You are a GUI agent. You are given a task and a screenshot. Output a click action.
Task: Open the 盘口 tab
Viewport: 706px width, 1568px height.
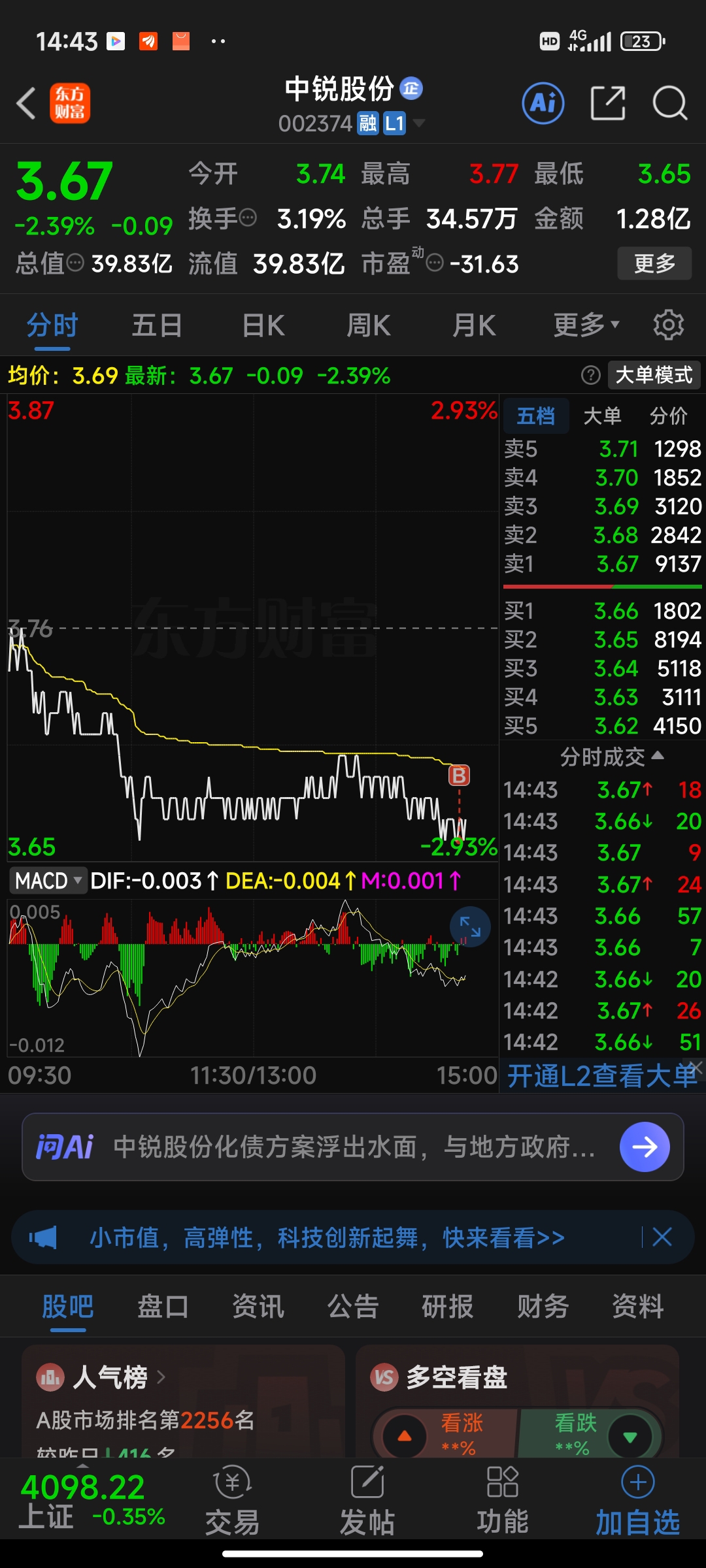click(163, 1307)
